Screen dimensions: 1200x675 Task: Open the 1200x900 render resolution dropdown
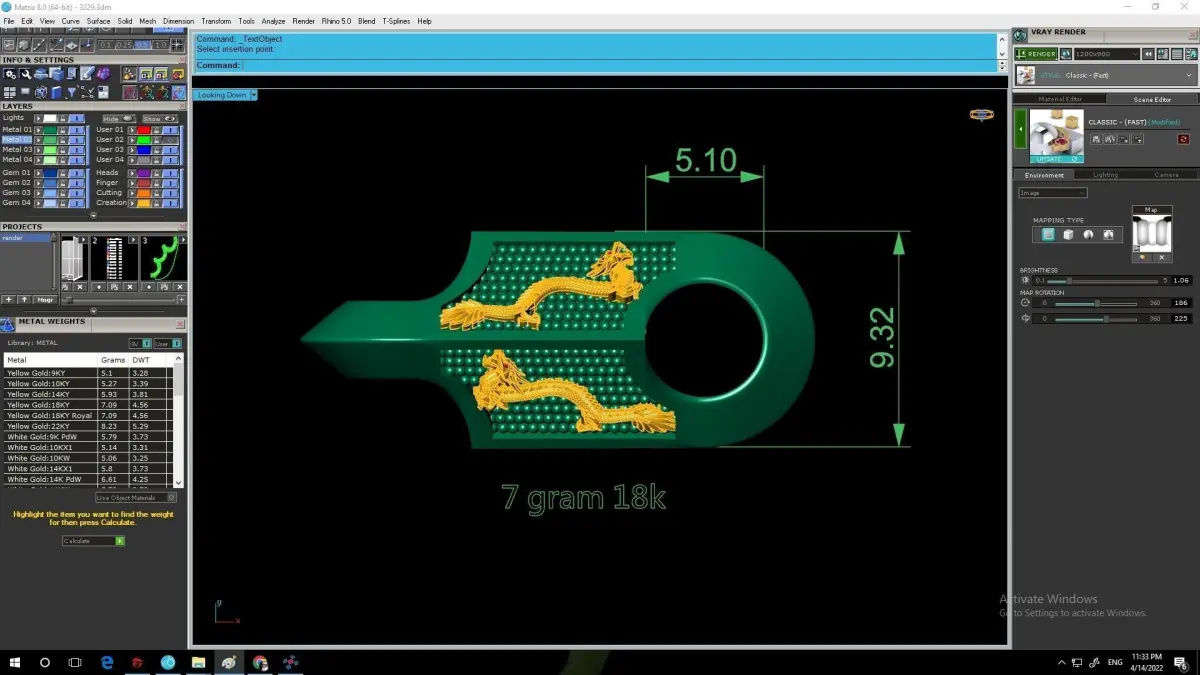[x=1106, y=54]
